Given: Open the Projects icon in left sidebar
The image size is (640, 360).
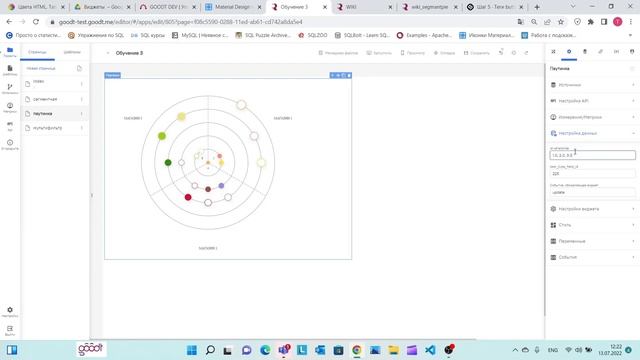Looking at the screenshot, I should tap(10, 52).
